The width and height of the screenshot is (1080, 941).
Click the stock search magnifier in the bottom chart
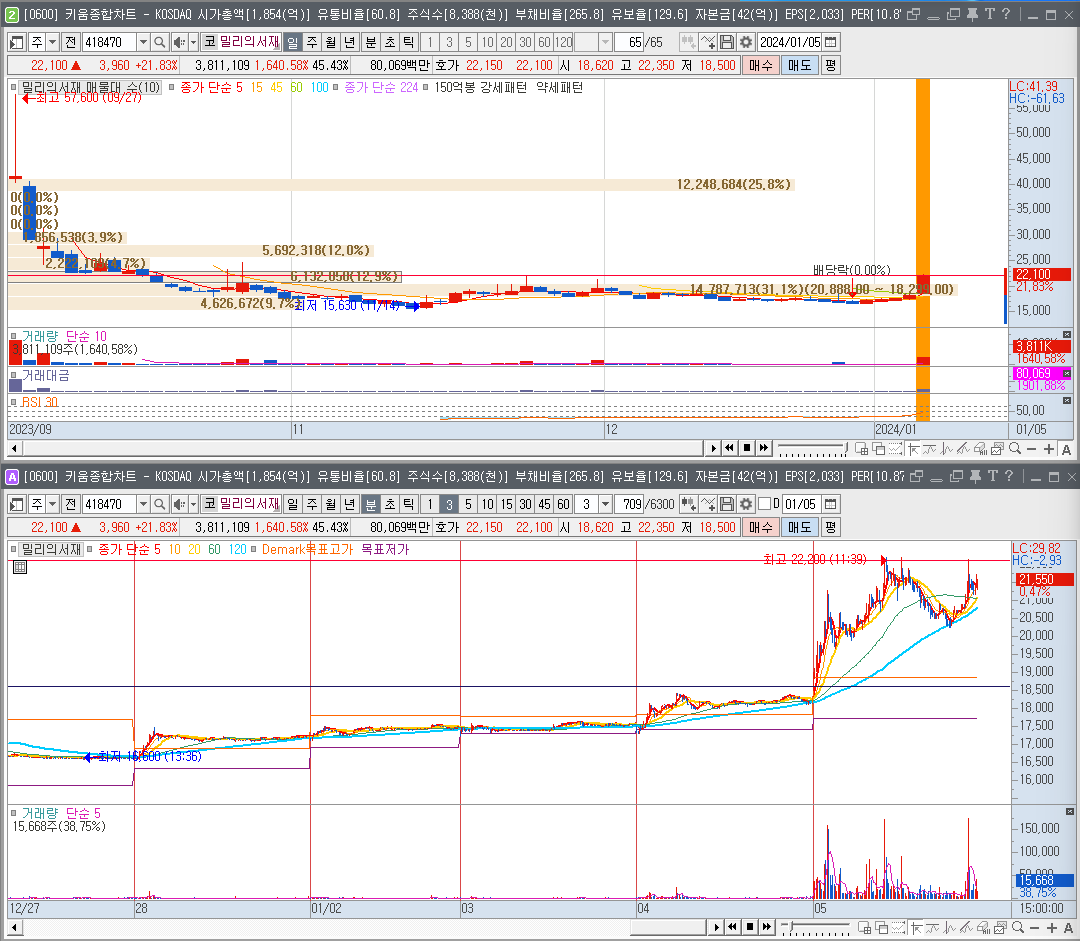[x=159, y=504]
